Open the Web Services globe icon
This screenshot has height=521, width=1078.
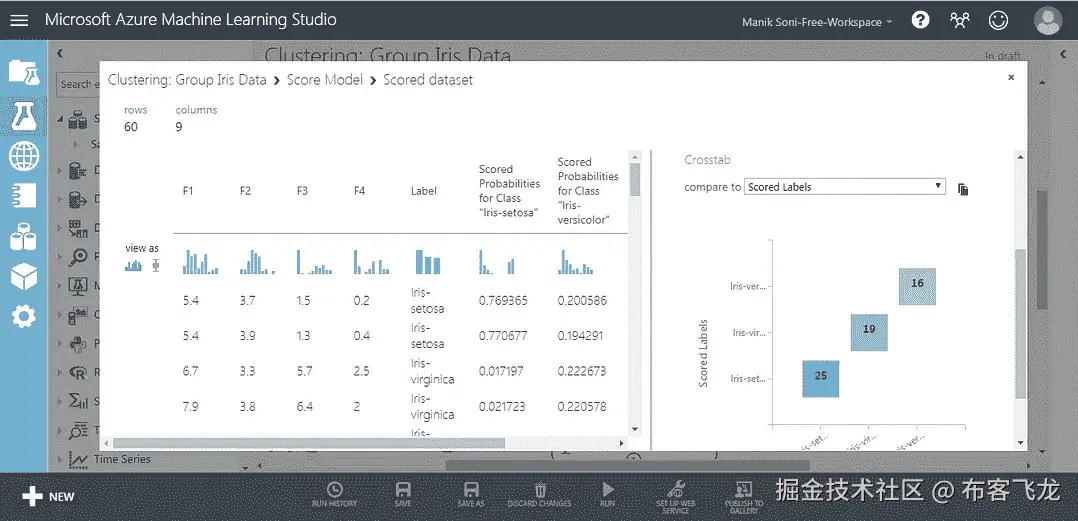(23, 156)
